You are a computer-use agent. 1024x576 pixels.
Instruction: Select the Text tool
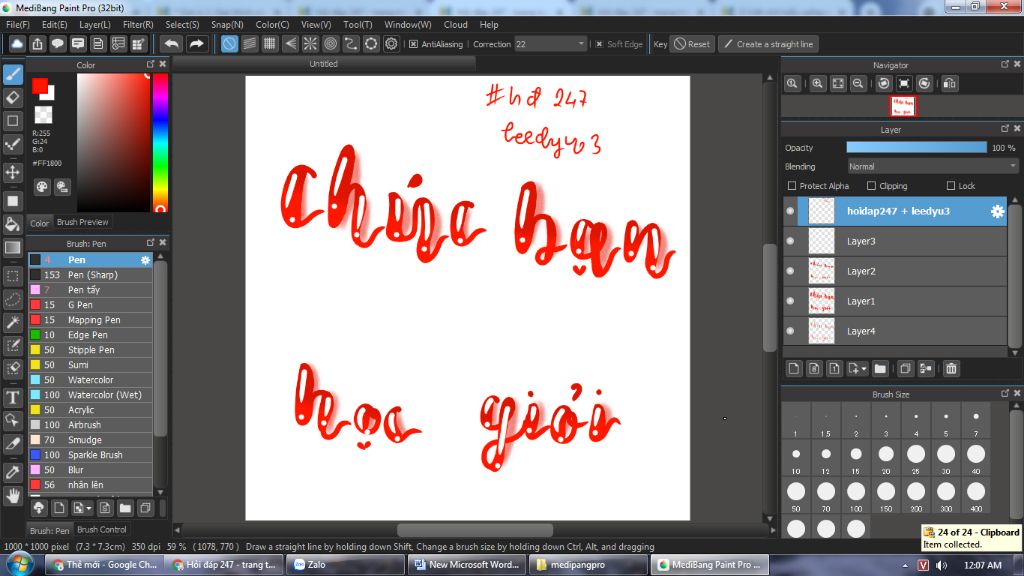pyautogui.click(x=13, y=397)
